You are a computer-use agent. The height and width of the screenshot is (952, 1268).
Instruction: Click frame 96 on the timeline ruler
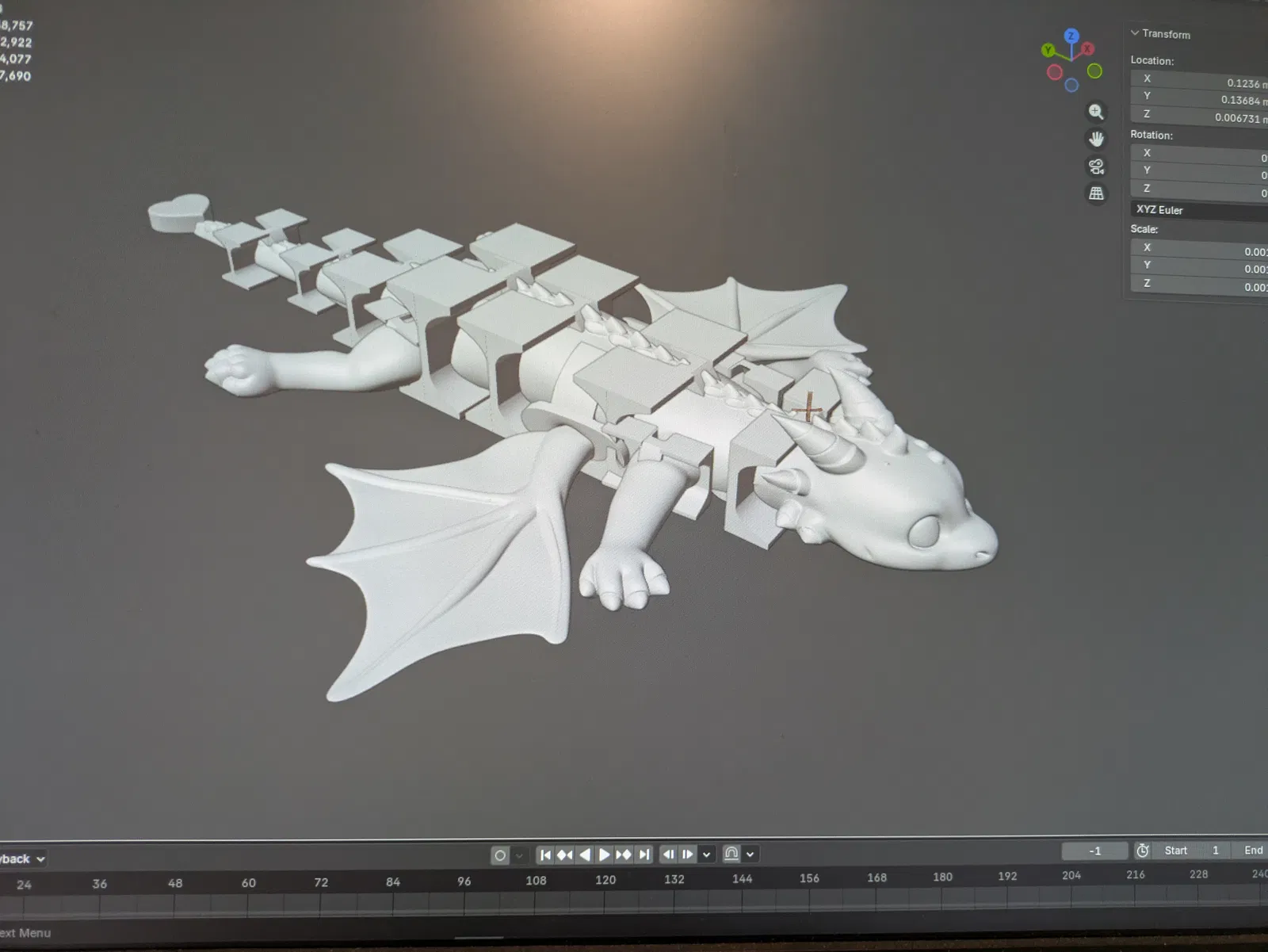[x=464, y=881]
